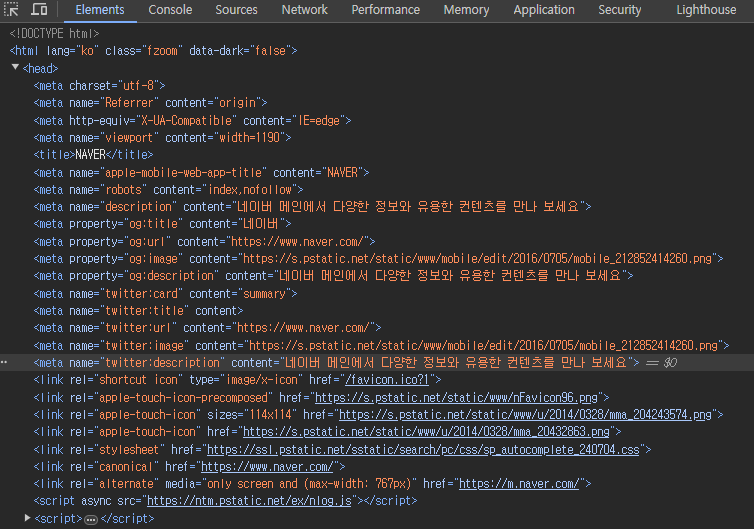Collapse the head element triangle
Screen dimensions: 754x529
point(15,67)
